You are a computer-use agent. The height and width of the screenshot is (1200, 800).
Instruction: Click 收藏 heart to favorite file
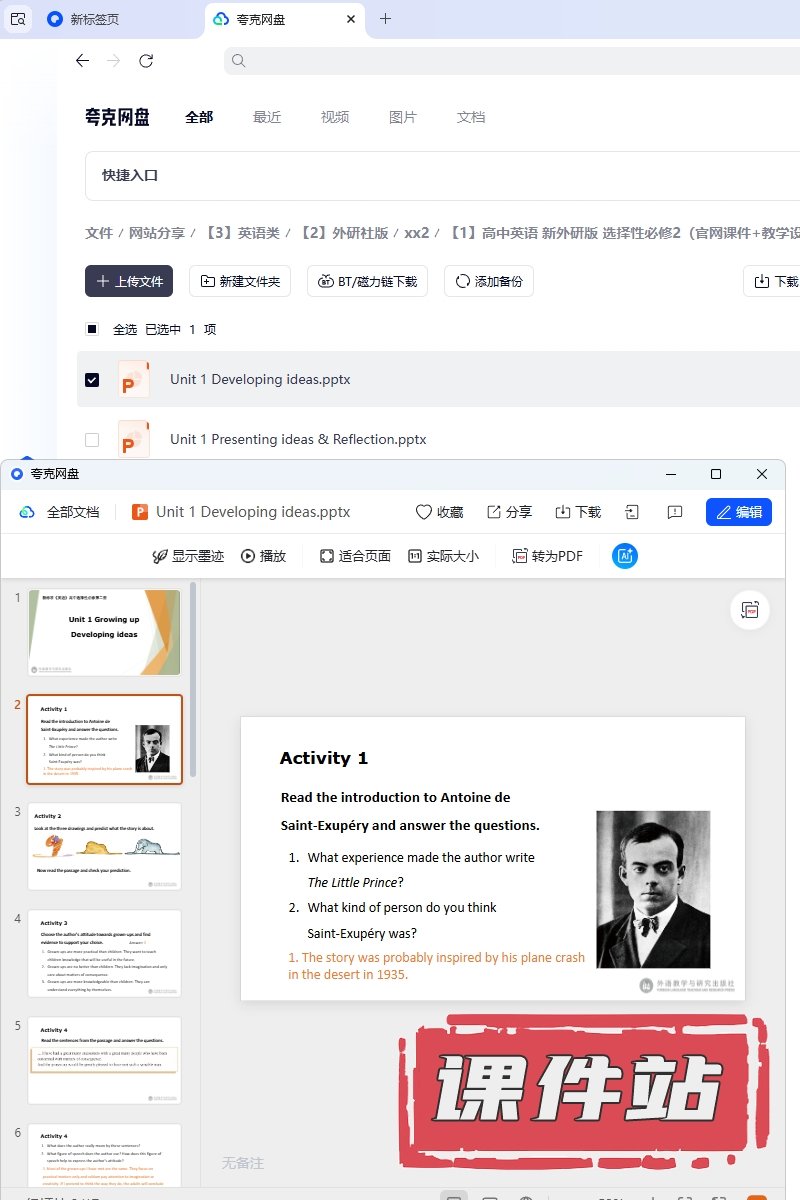pos(439,512)
